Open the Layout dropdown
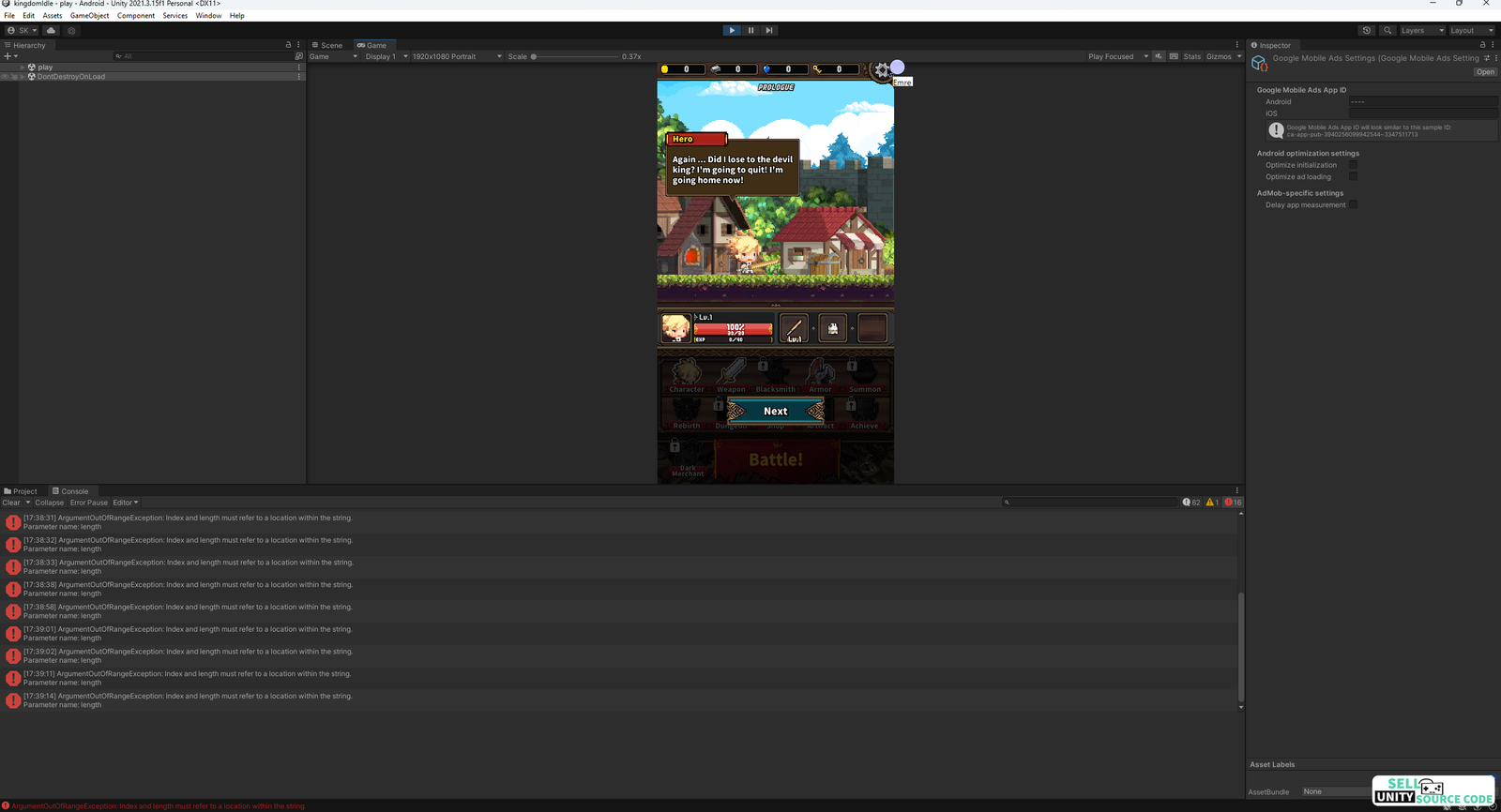 1472,30
